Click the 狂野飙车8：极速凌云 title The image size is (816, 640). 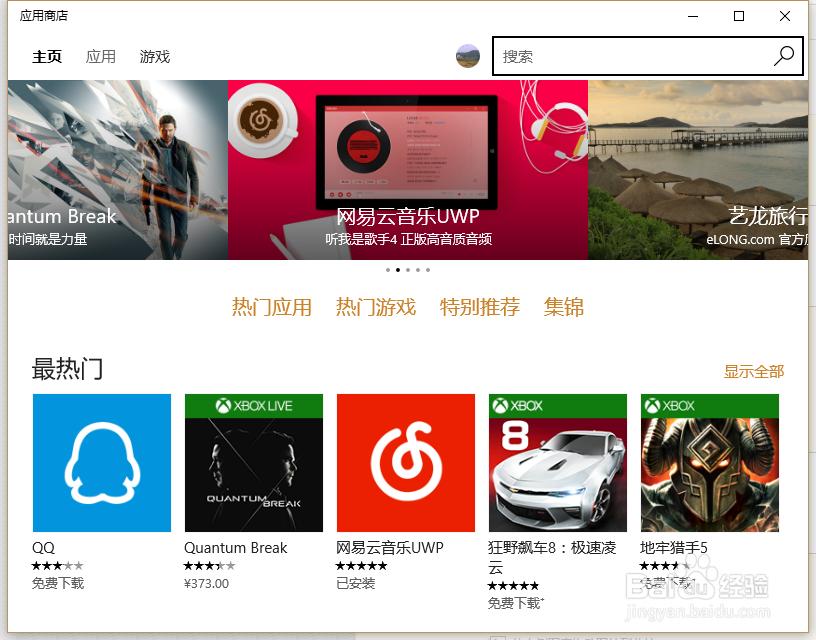coord(552,557)
